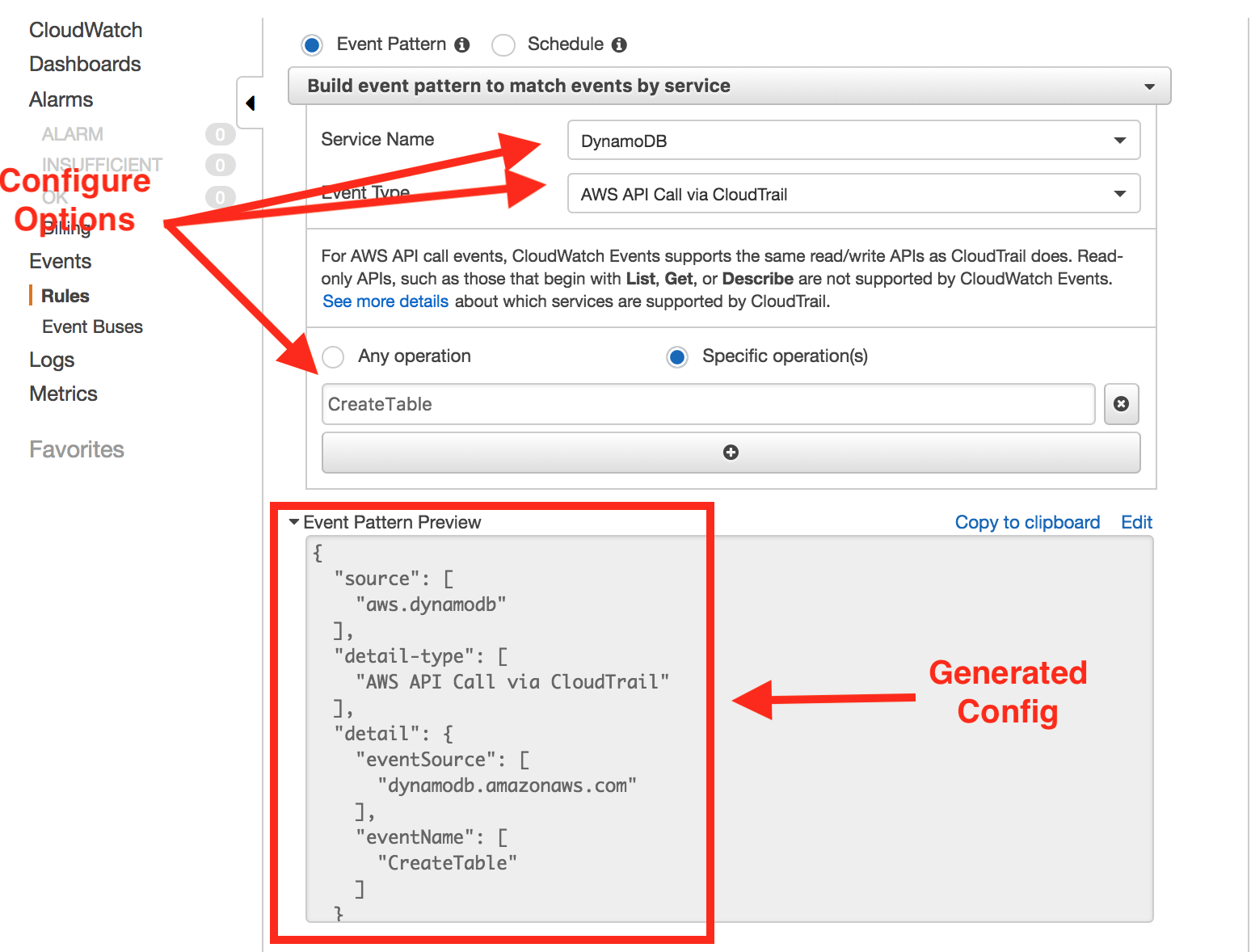
Task: Collapse the left navigation sidebar
Action: [x=251, y=103]
